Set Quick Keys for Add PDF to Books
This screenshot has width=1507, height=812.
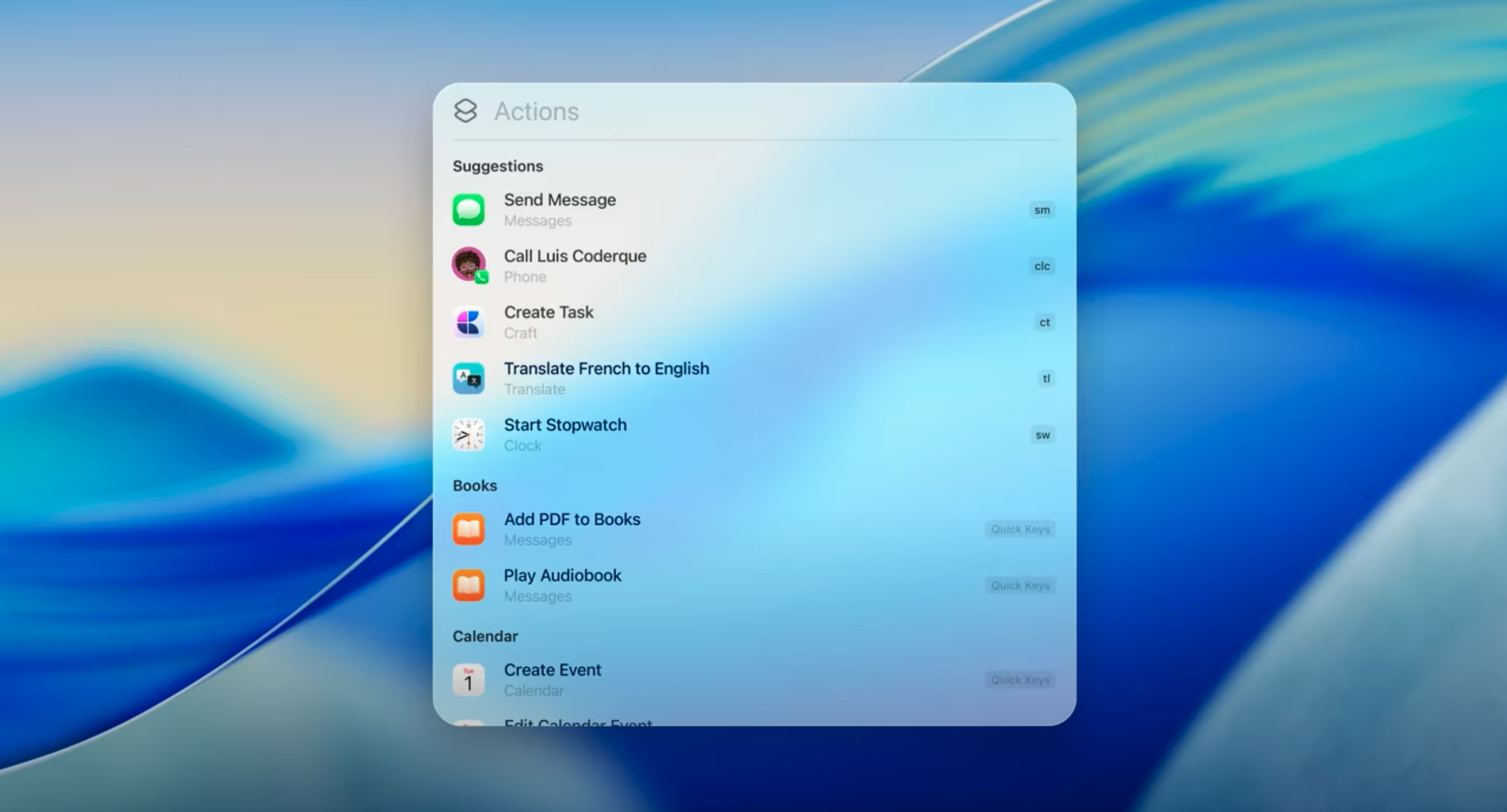pos(1020,529)
